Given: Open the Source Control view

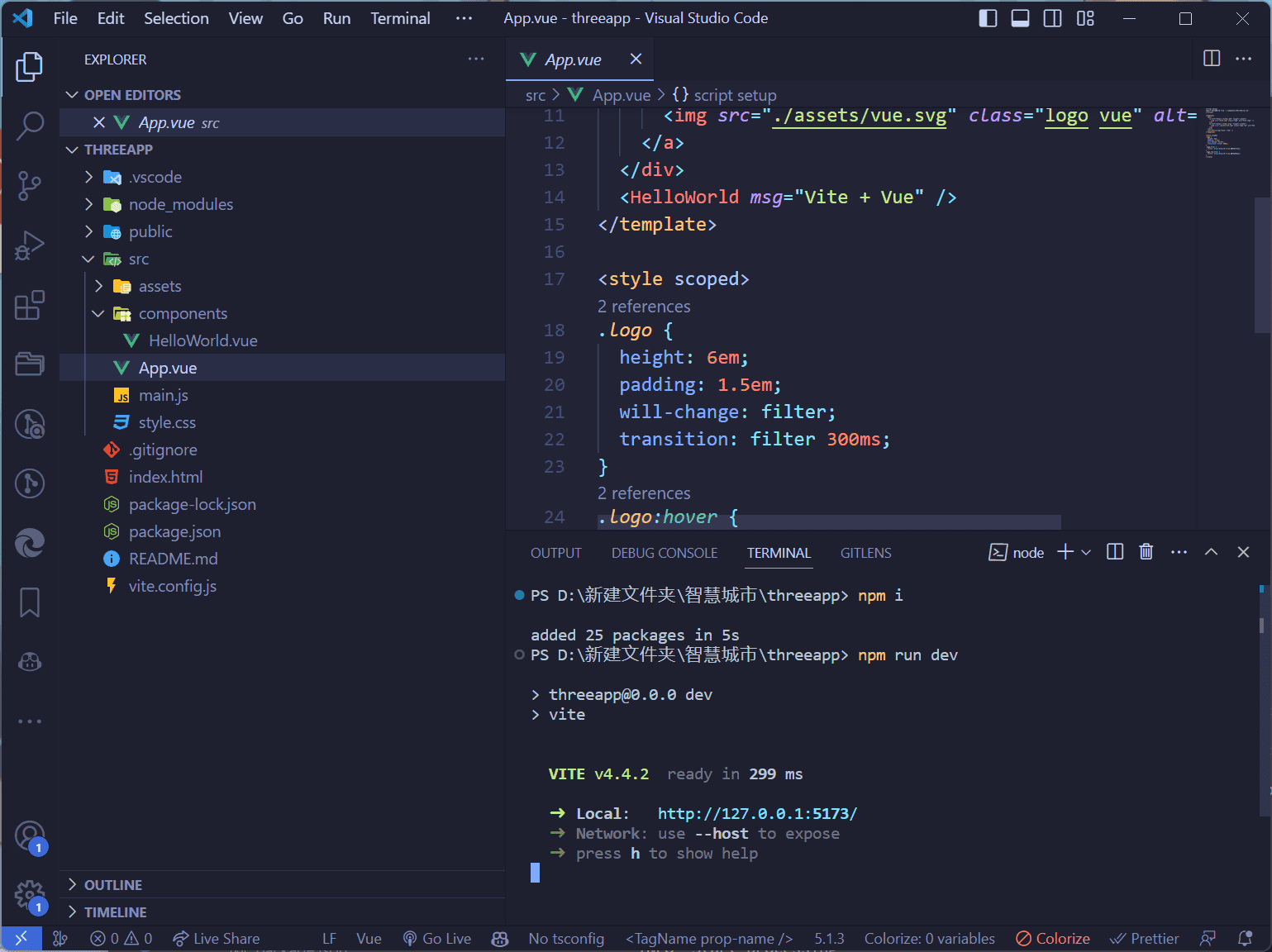Looking at the screenshot, I should tap(30, 185).
